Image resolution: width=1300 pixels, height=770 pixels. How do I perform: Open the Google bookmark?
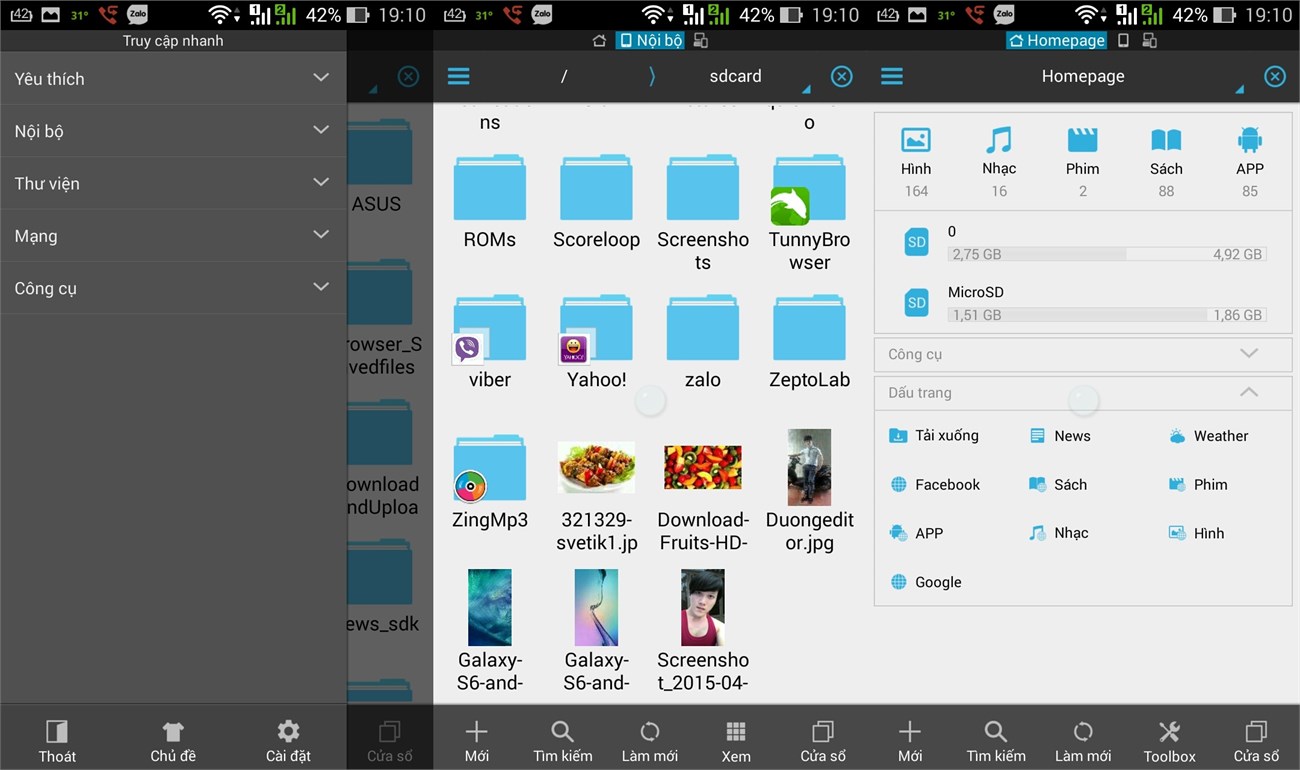(925, 581)
